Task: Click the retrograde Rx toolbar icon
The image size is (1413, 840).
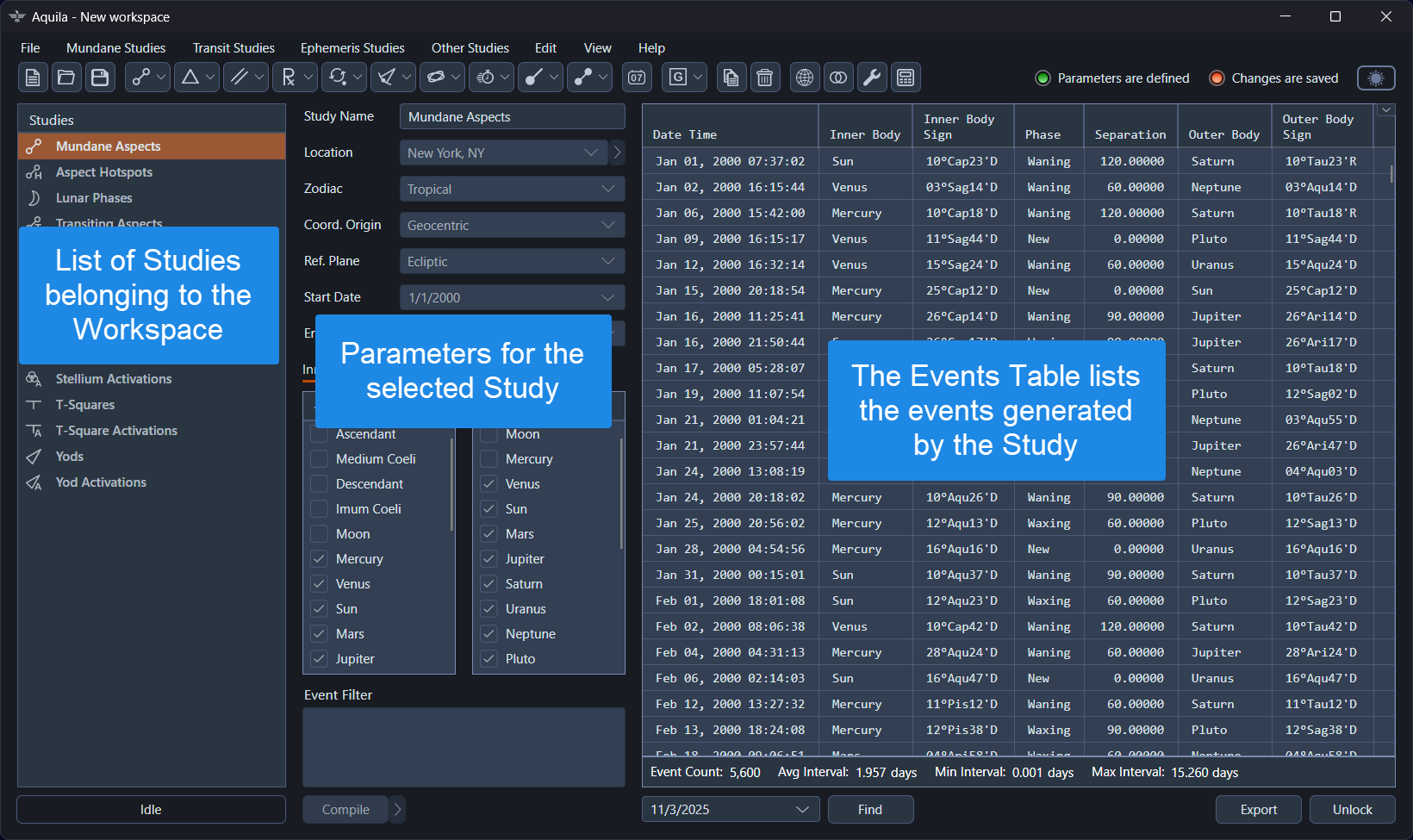Action: (289, 78)
